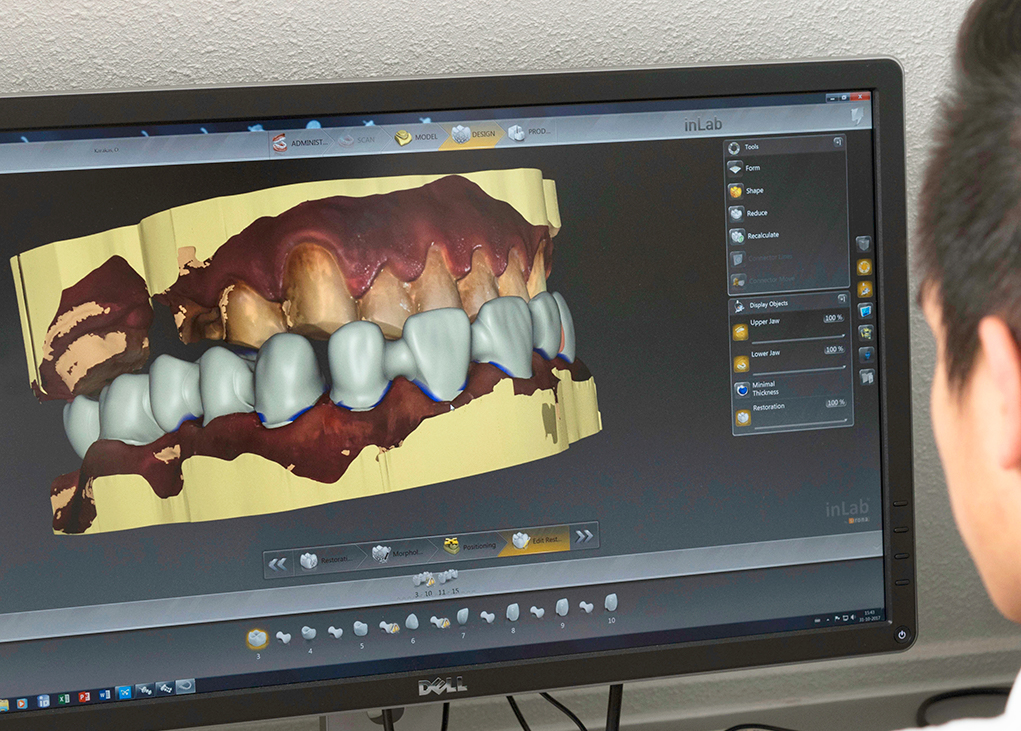Image resolution: width=1021 pixels, height=731 pixels.
Task: Go to next step with double-arrow
Action: tap(584, 536)
